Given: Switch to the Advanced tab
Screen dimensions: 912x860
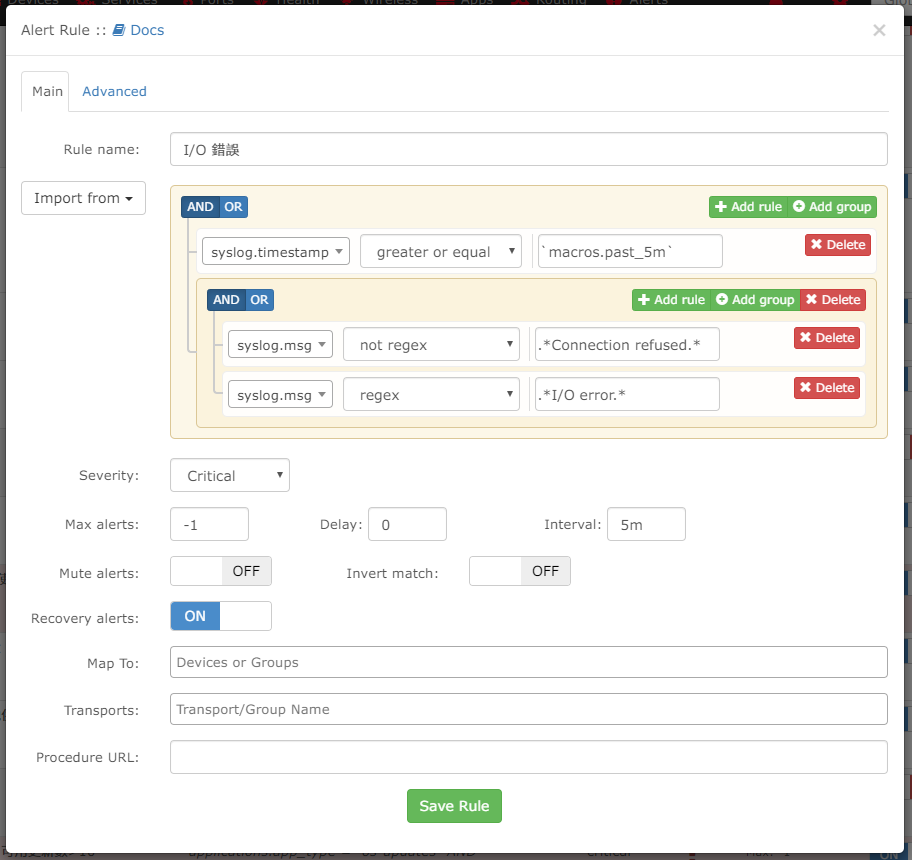Looking at the screenshot, I should tap(114, 91).
